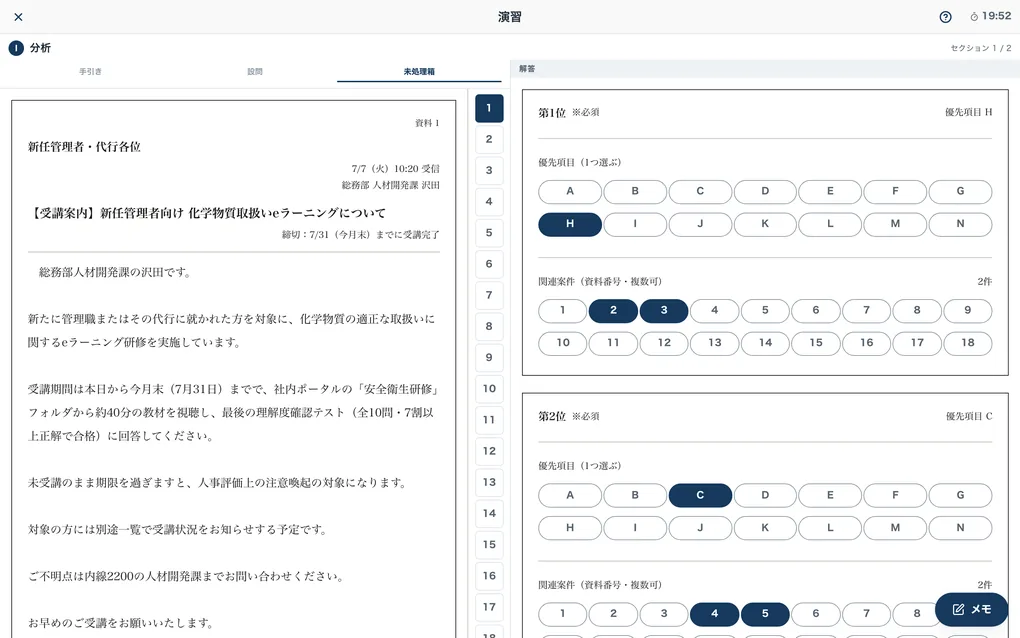Choose priority item K for 第1位
Viewport: 1020px width, 638px height.
[x=765, y=224]
